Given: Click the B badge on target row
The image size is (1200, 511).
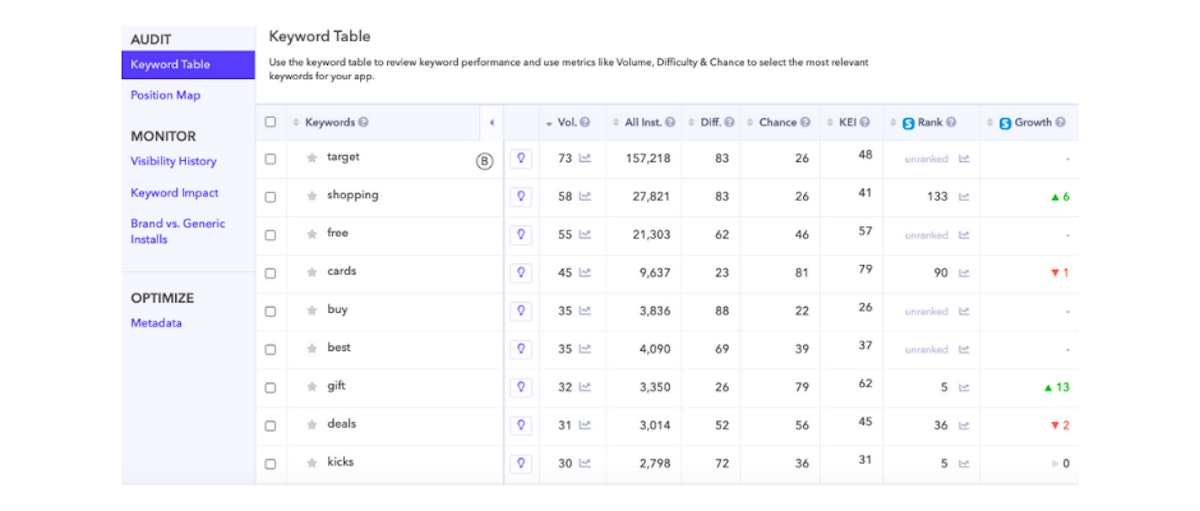Looking at the screenshot, I should [x=485, y=160].
